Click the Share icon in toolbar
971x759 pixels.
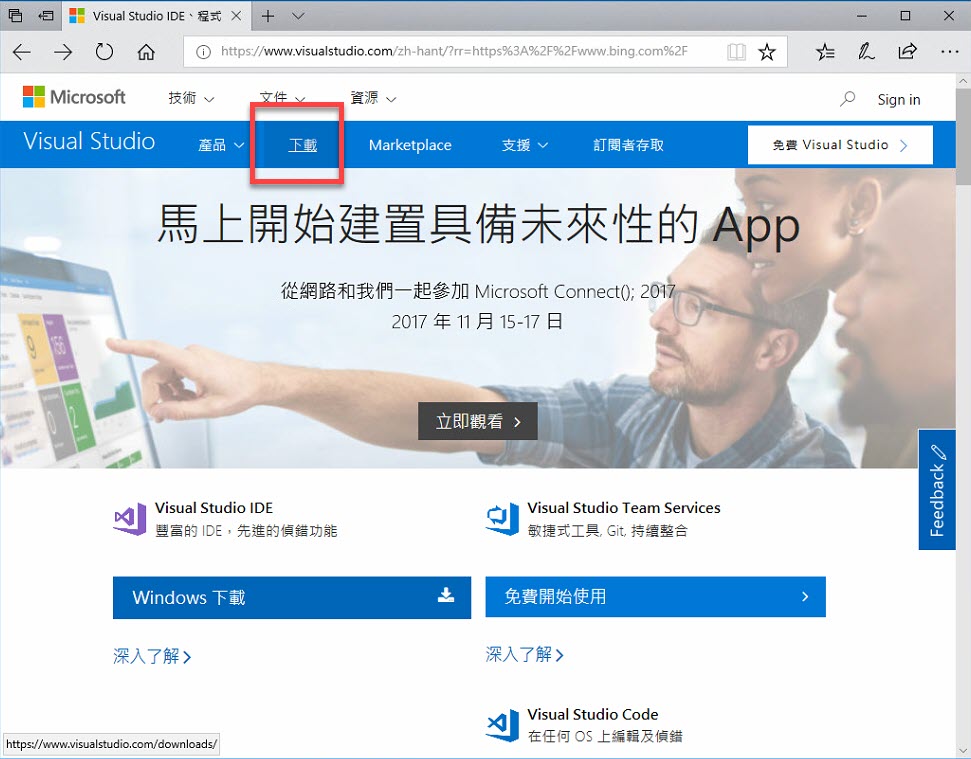click(907, 52)
